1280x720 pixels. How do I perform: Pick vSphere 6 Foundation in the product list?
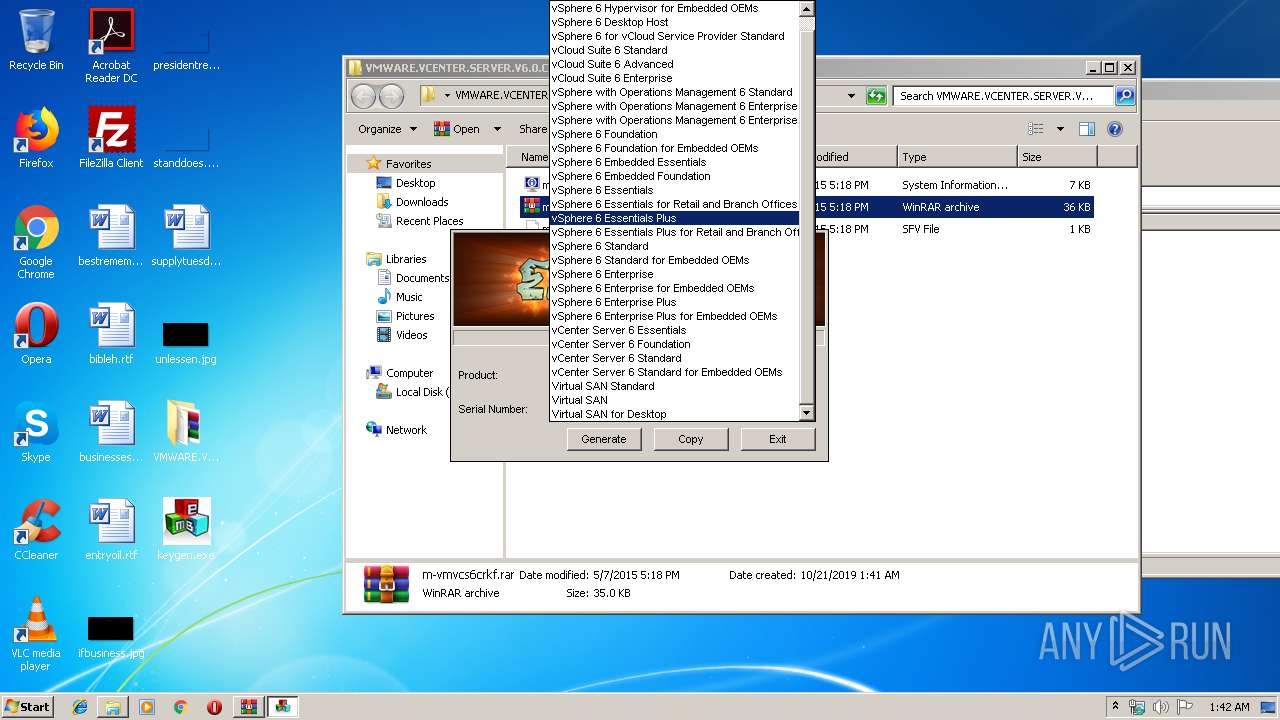pyautogui.click(x=675, y=134)
